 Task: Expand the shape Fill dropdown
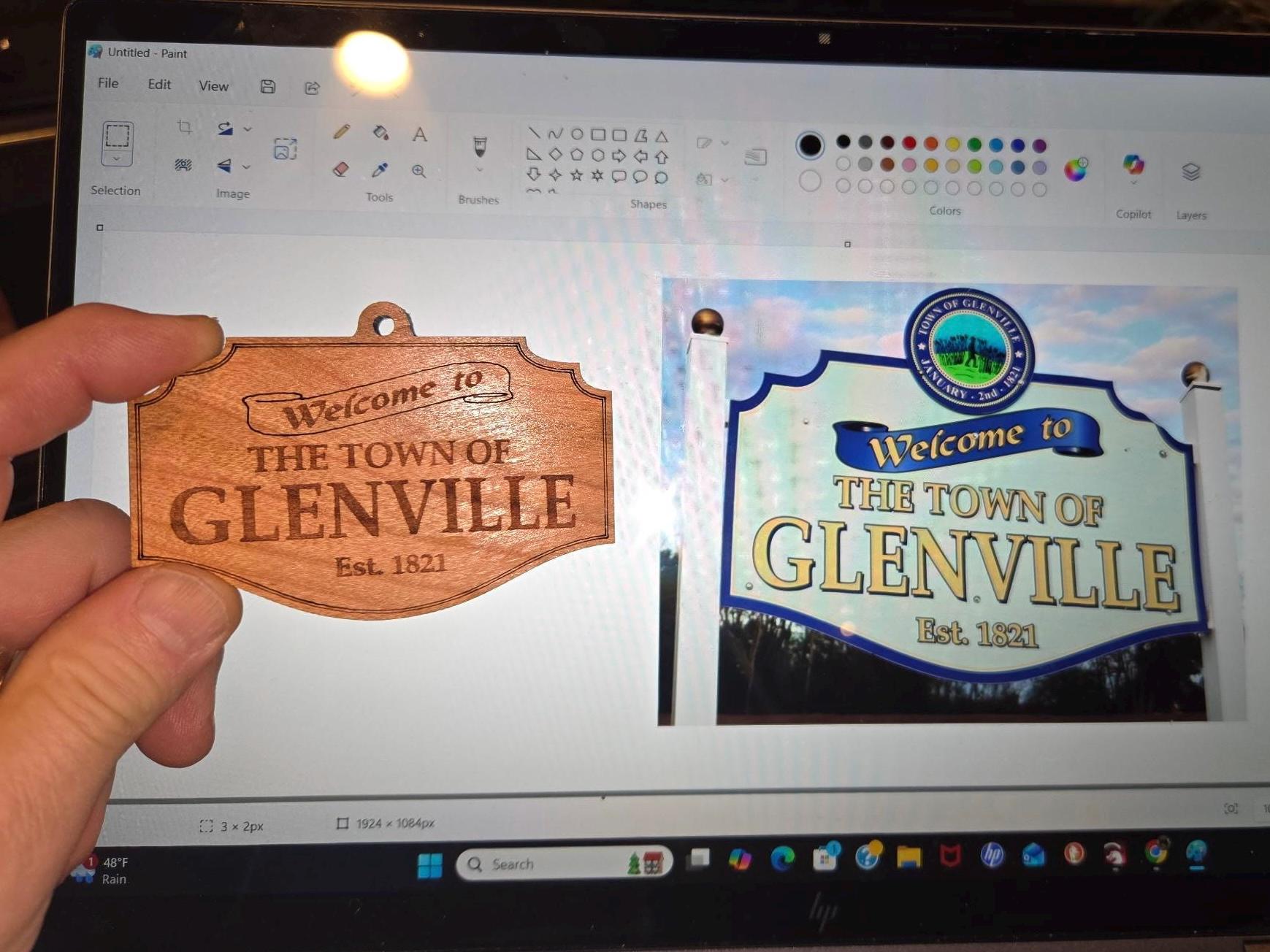click(x=724, y=179)
